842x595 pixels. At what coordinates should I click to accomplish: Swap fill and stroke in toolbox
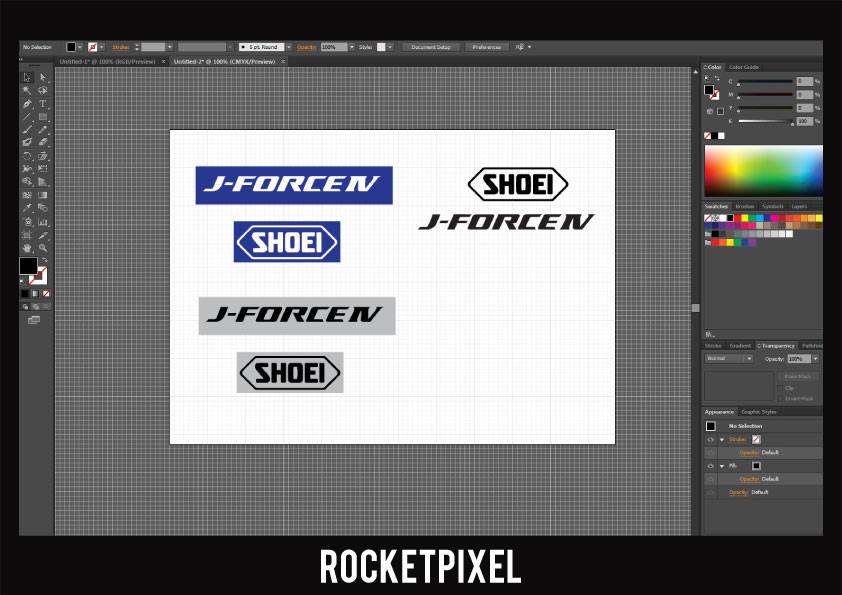[45, 260]
